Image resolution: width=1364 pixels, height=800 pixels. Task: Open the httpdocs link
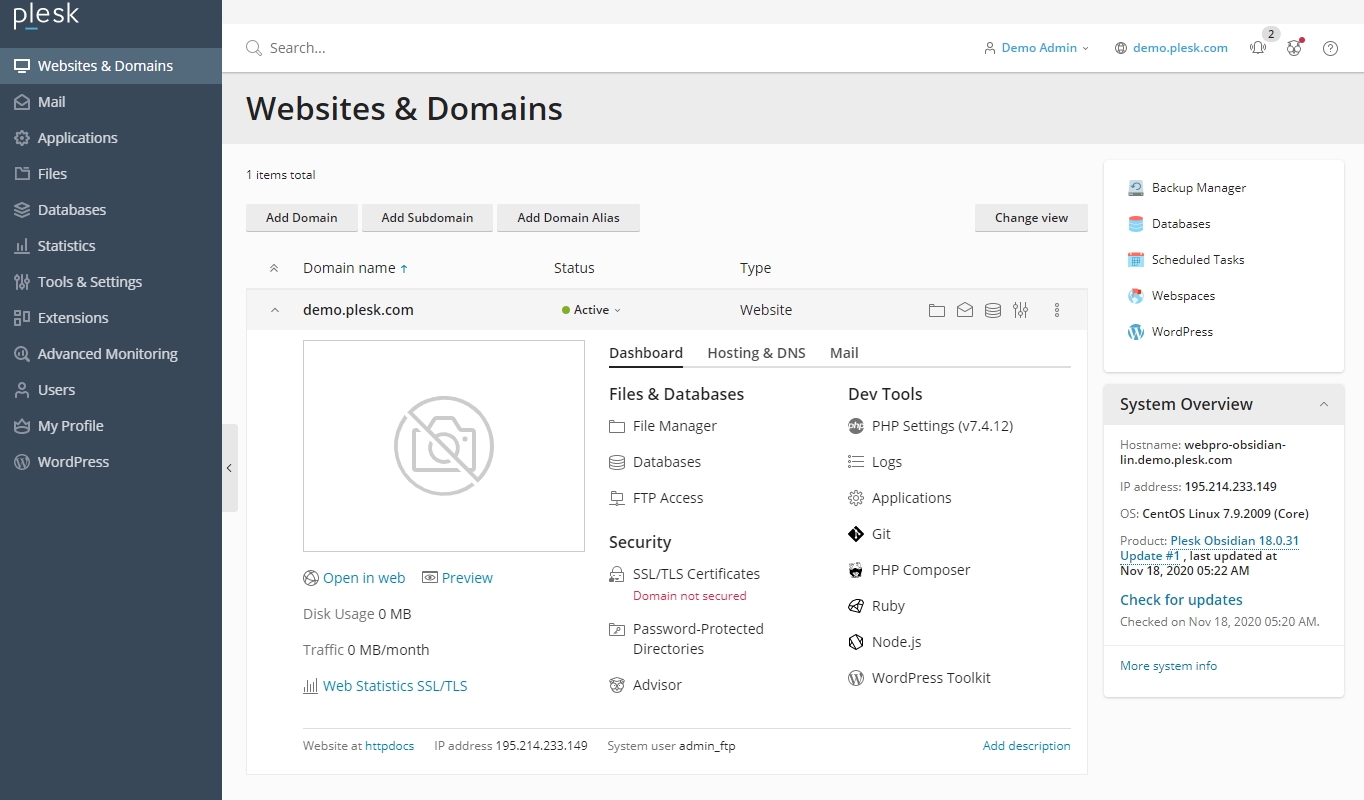tap(389, 746)
